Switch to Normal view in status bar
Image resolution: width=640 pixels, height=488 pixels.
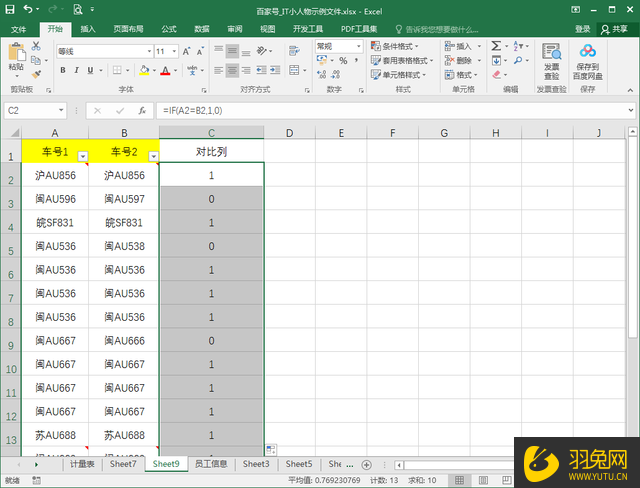tap(459, 480)
